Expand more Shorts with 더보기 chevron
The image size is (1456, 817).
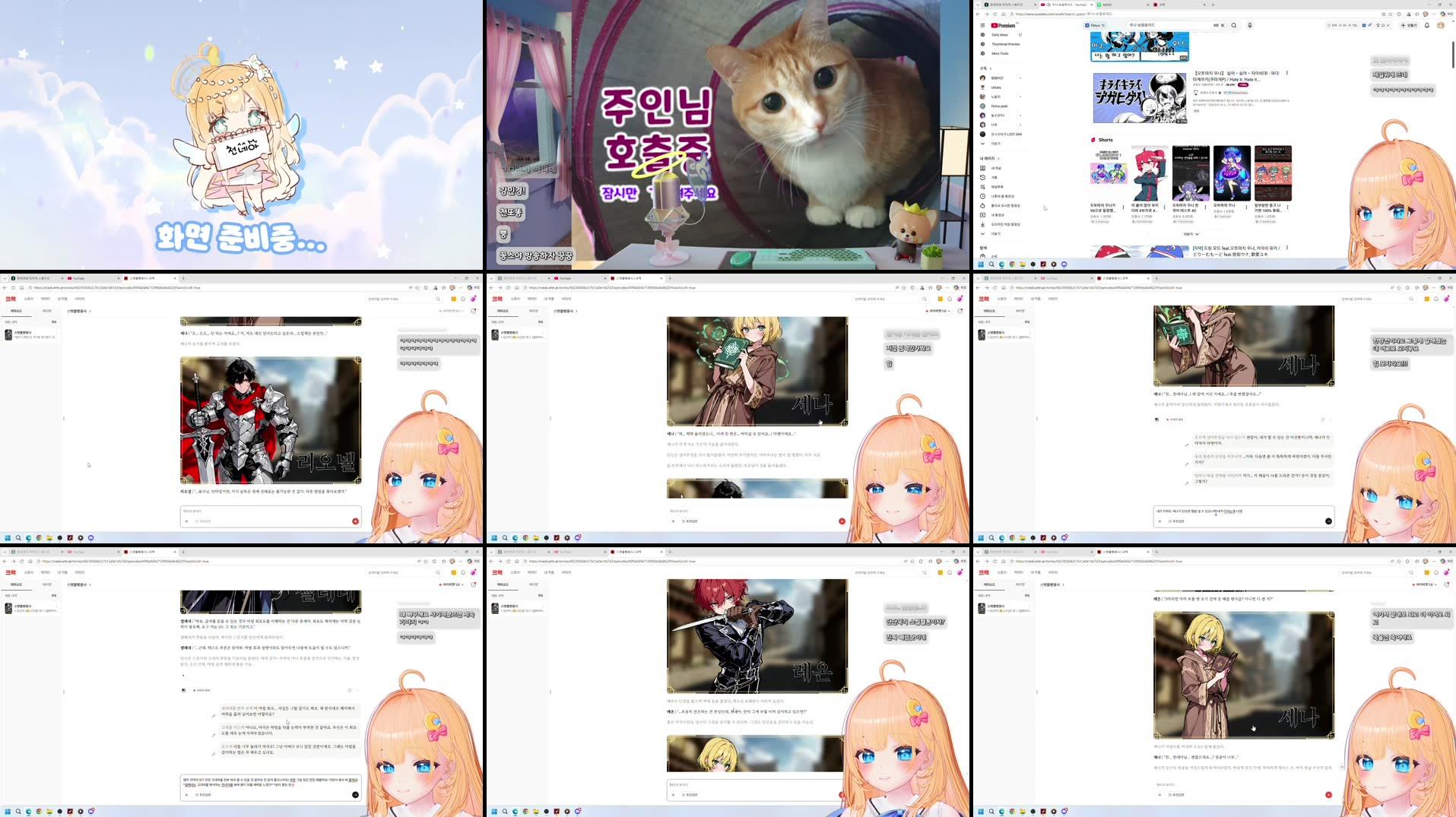pyautogui.click(x=1191, y=234)
